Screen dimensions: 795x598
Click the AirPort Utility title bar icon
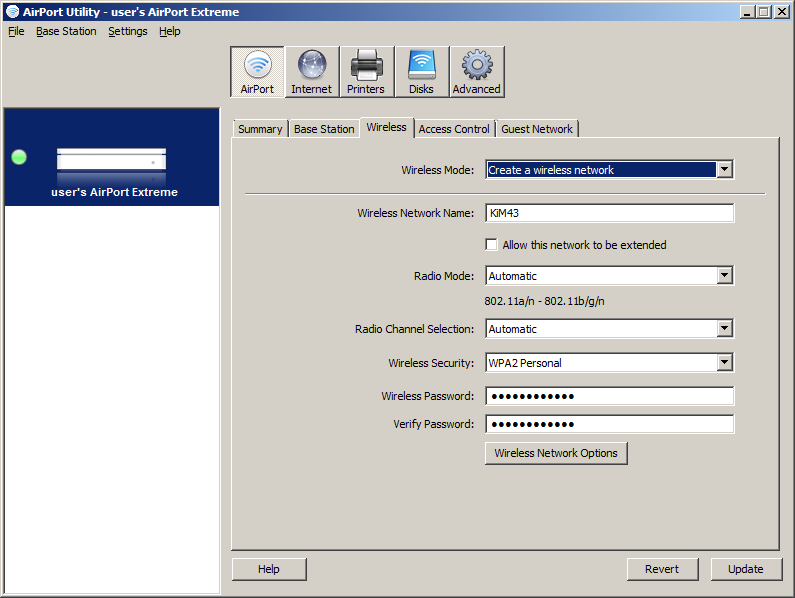tap(12, 12)
